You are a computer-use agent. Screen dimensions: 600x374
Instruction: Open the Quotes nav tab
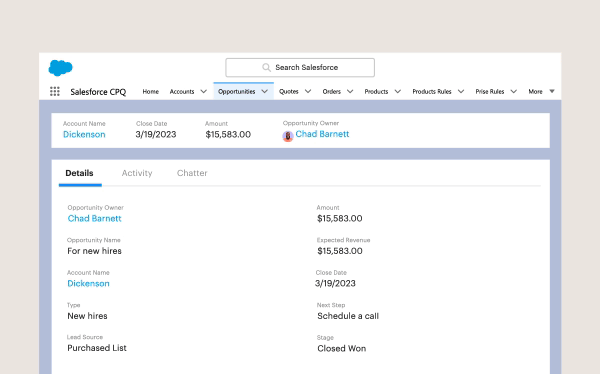[289, 91]
